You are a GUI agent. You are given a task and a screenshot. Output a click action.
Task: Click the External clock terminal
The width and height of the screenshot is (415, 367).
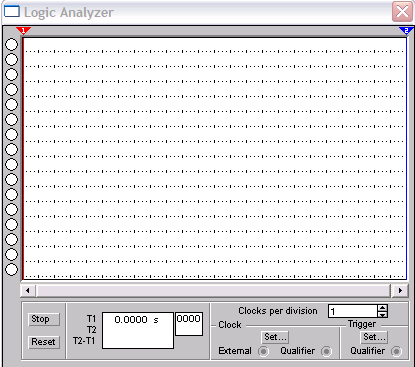(264, 351)
